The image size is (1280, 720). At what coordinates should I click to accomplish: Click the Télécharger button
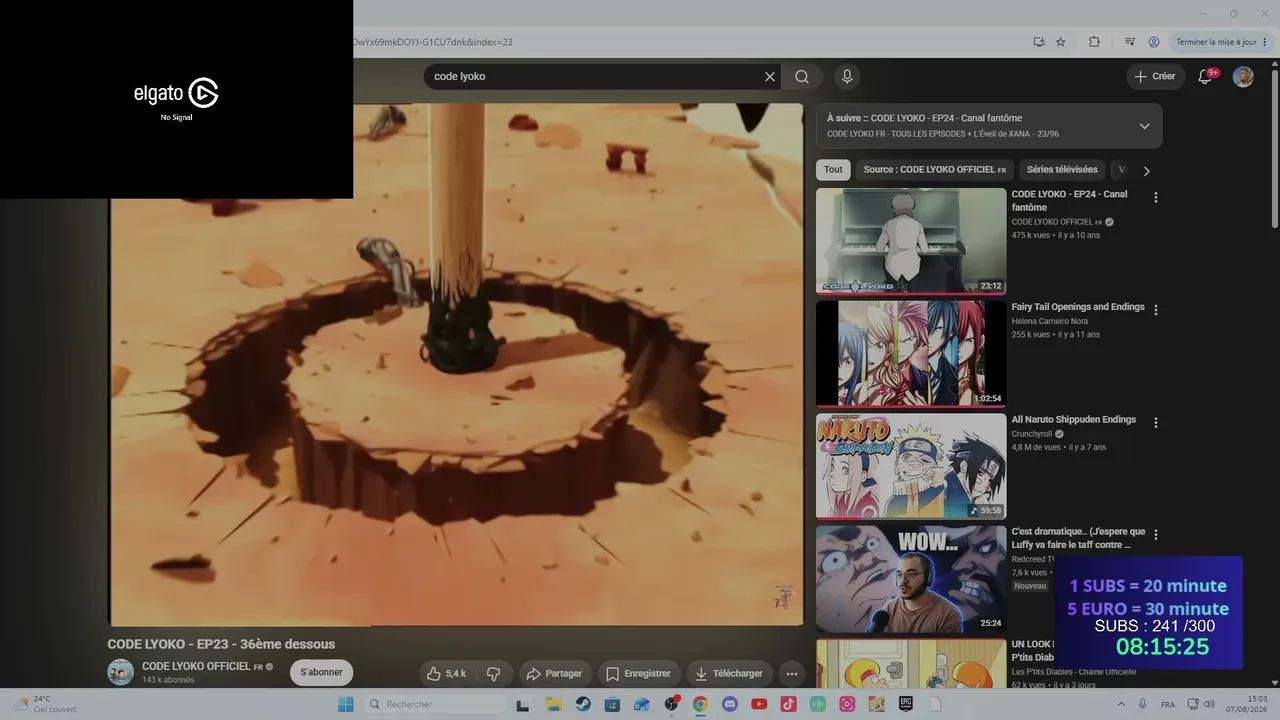click(729, 674)
